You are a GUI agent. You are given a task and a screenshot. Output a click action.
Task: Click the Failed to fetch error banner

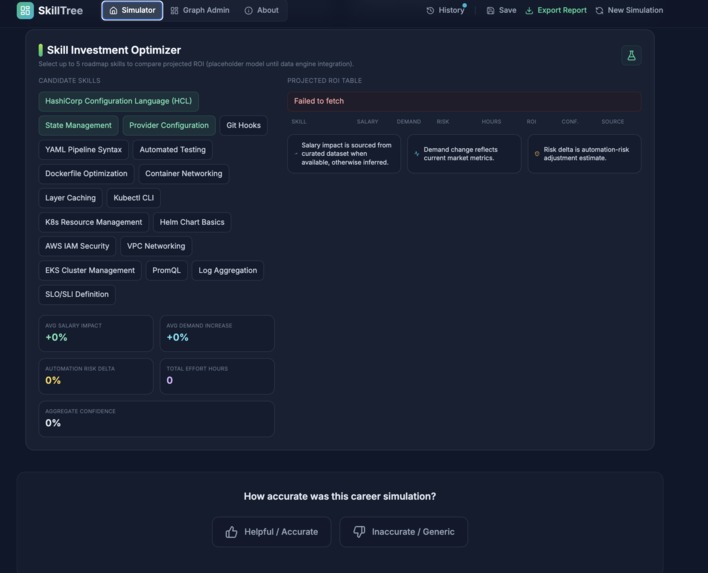coord(464,101)
